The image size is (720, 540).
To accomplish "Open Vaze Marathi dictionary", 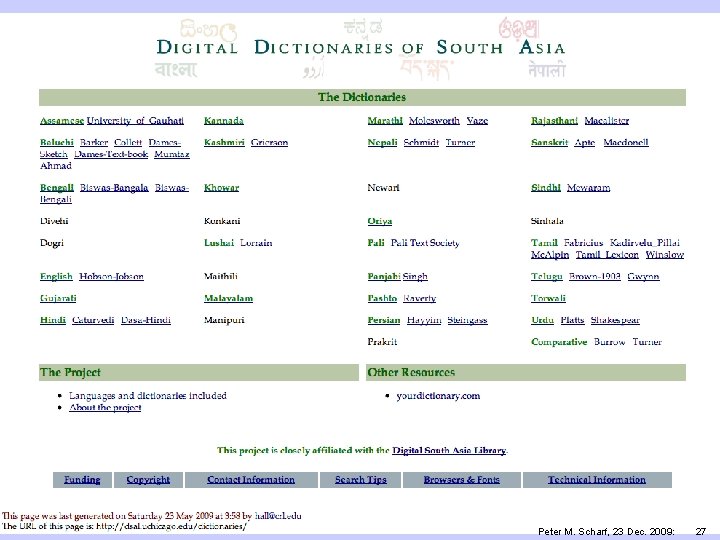I will click(x=478, y=121).
